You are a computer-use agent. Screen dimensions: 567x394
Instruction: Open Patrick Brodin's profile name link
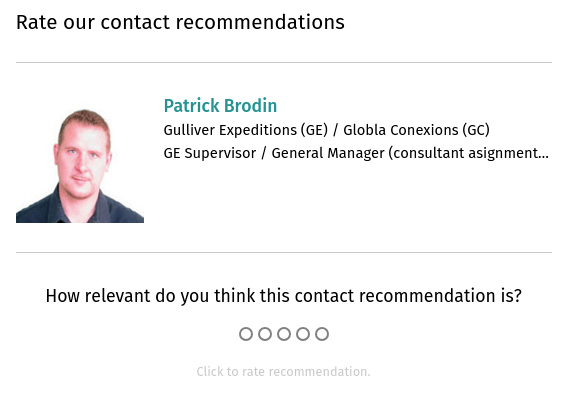point(220,106)
